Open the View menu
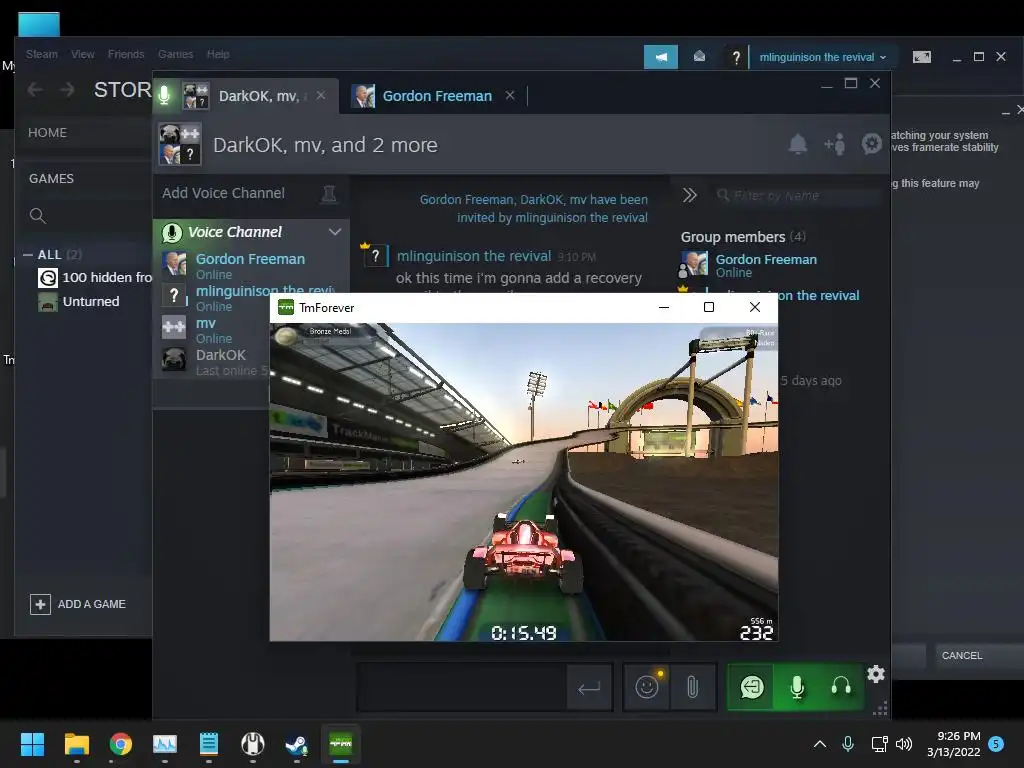 point(82,54)
